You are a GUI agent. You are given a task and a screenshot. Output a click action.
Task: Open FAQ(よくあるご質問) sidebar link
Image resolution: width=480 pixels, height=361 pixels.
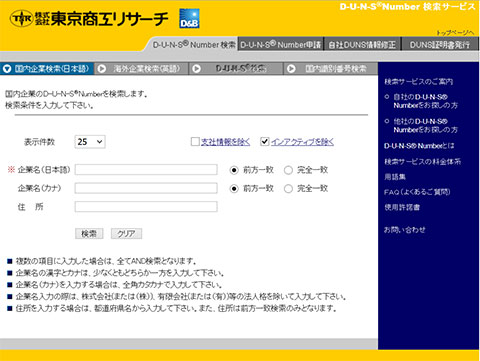click(x=417, y=192)
